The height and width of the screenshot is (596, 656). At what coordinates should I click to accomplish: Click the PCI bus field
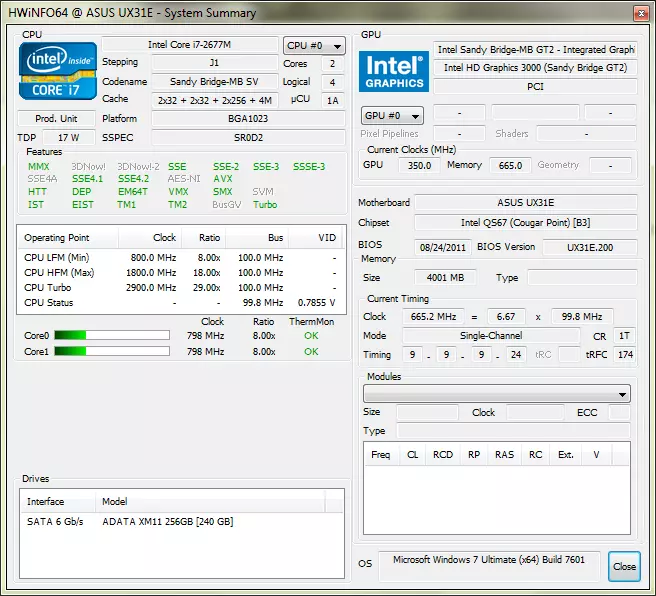click(x=535, y=87)
